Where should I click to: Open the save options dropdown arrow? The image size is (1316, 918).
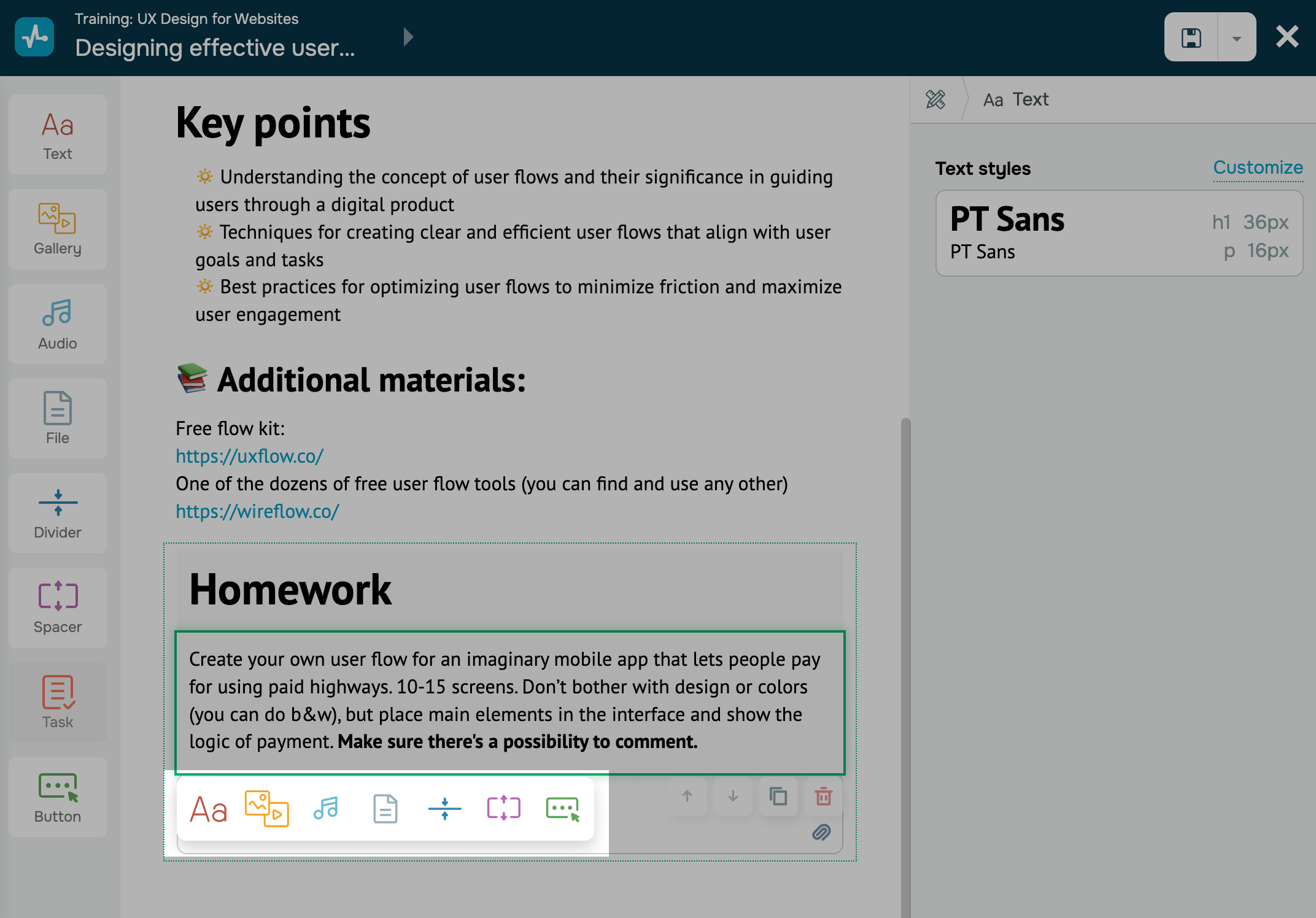[1237, 38]
